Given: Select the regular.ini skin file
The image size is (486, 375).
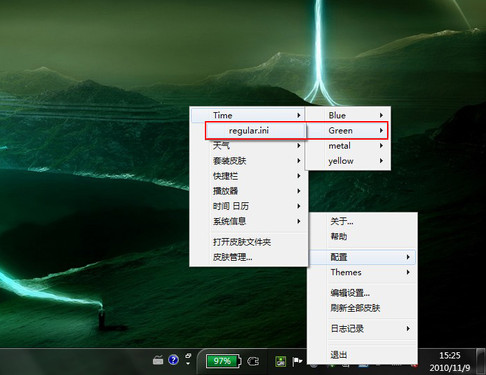Looking at the screenshot, I should point(255,131).
